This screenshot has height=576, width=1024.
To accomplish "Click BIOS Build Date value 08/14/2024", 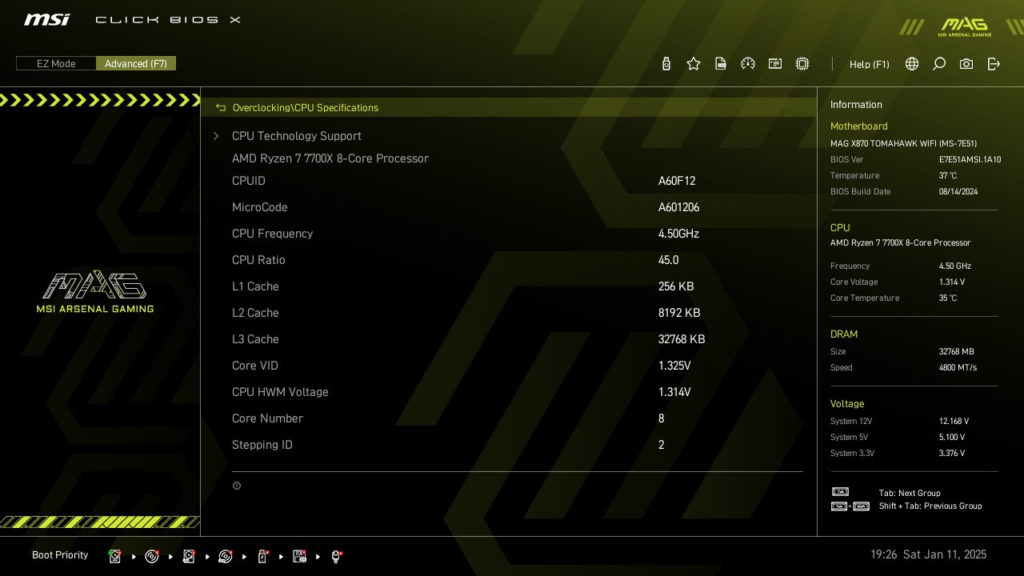I will tap(958, 191).
